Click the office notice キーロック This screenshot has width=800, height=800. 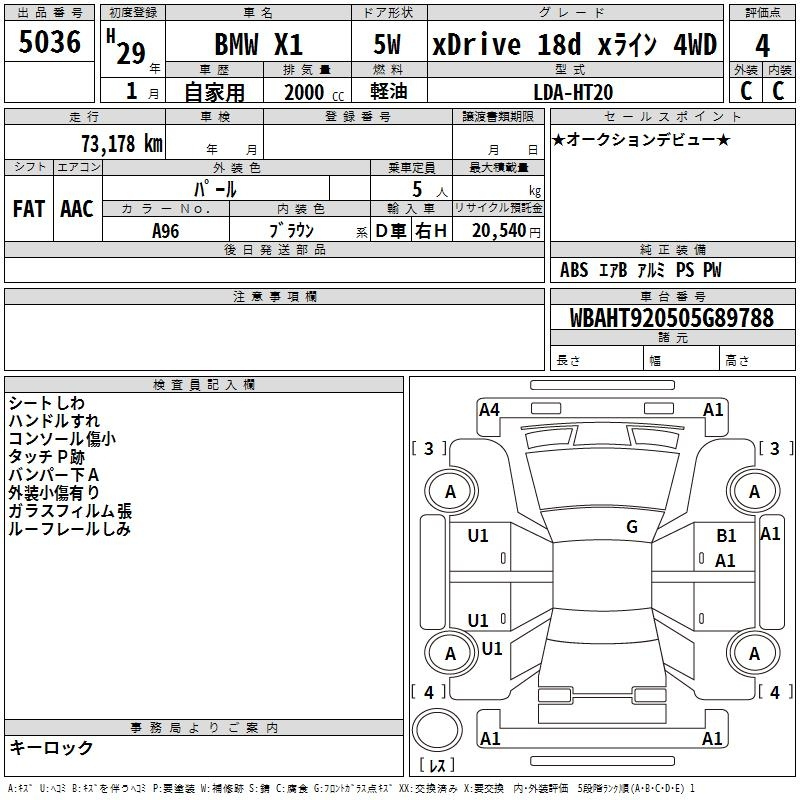pos(51,747)
